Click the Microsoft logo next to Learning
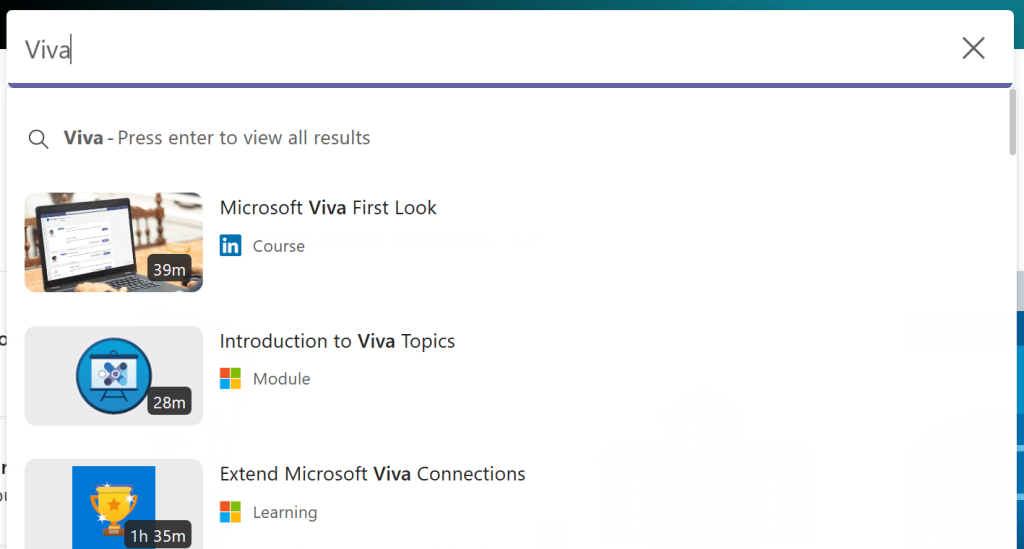1024x549 pixels. coord(231,512)
